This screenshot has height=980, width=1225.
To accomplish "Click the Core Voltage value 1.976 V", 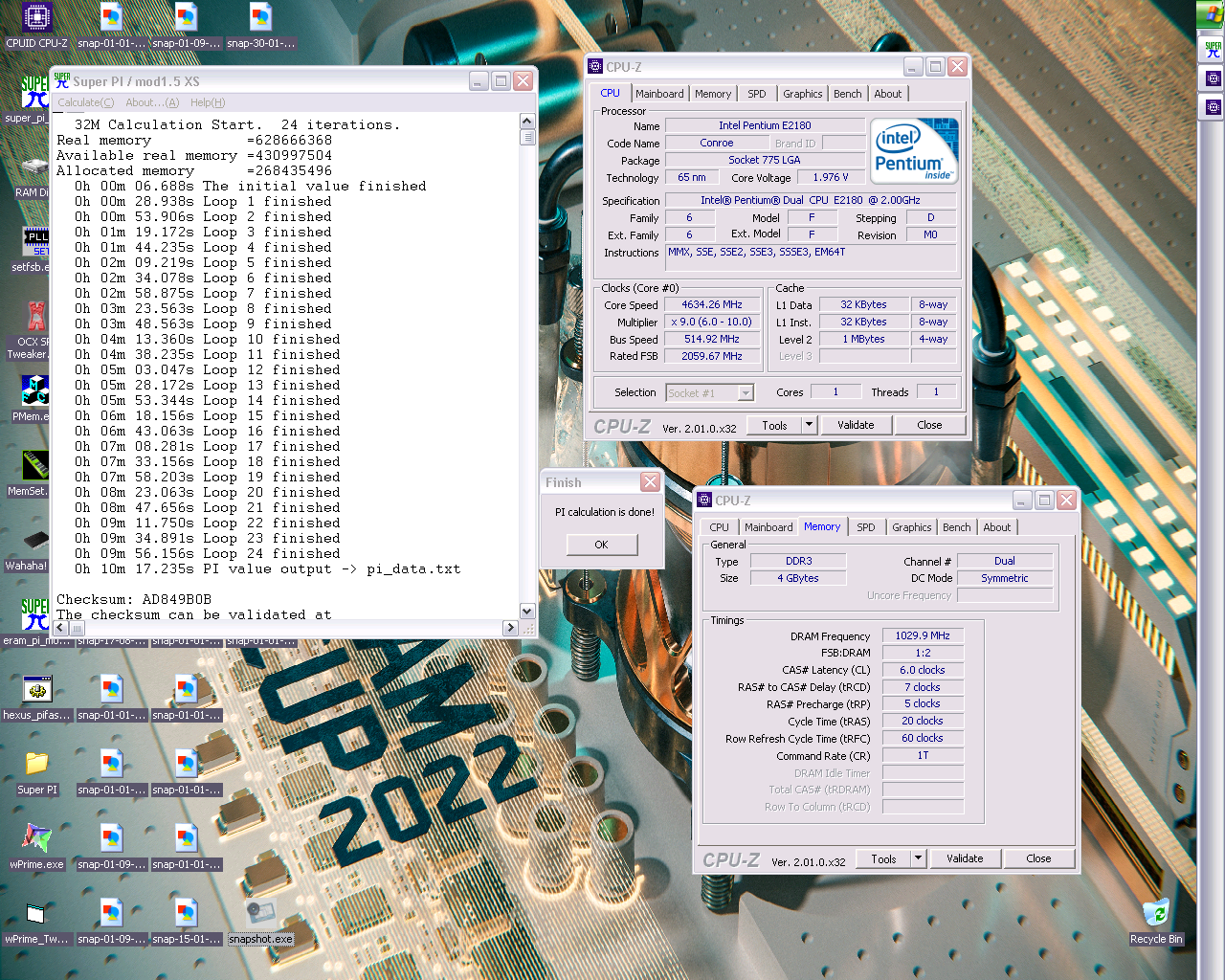I will (x=831, y=178).
